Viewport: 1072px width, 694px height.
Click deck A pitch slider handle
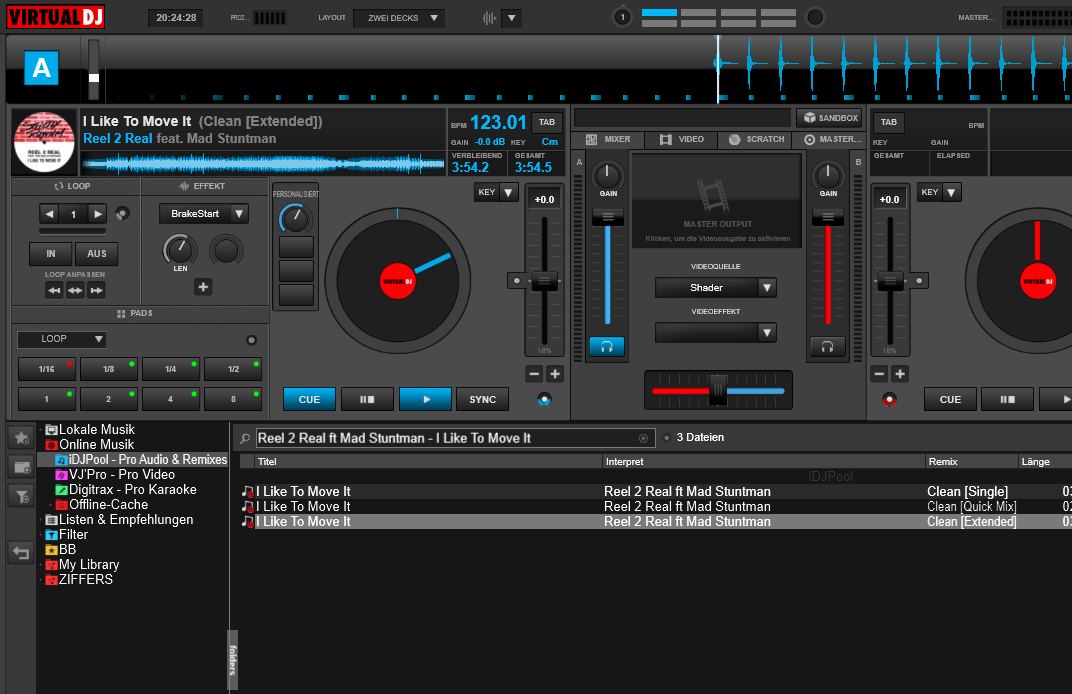pyautogui.click(x=544, y=280)
